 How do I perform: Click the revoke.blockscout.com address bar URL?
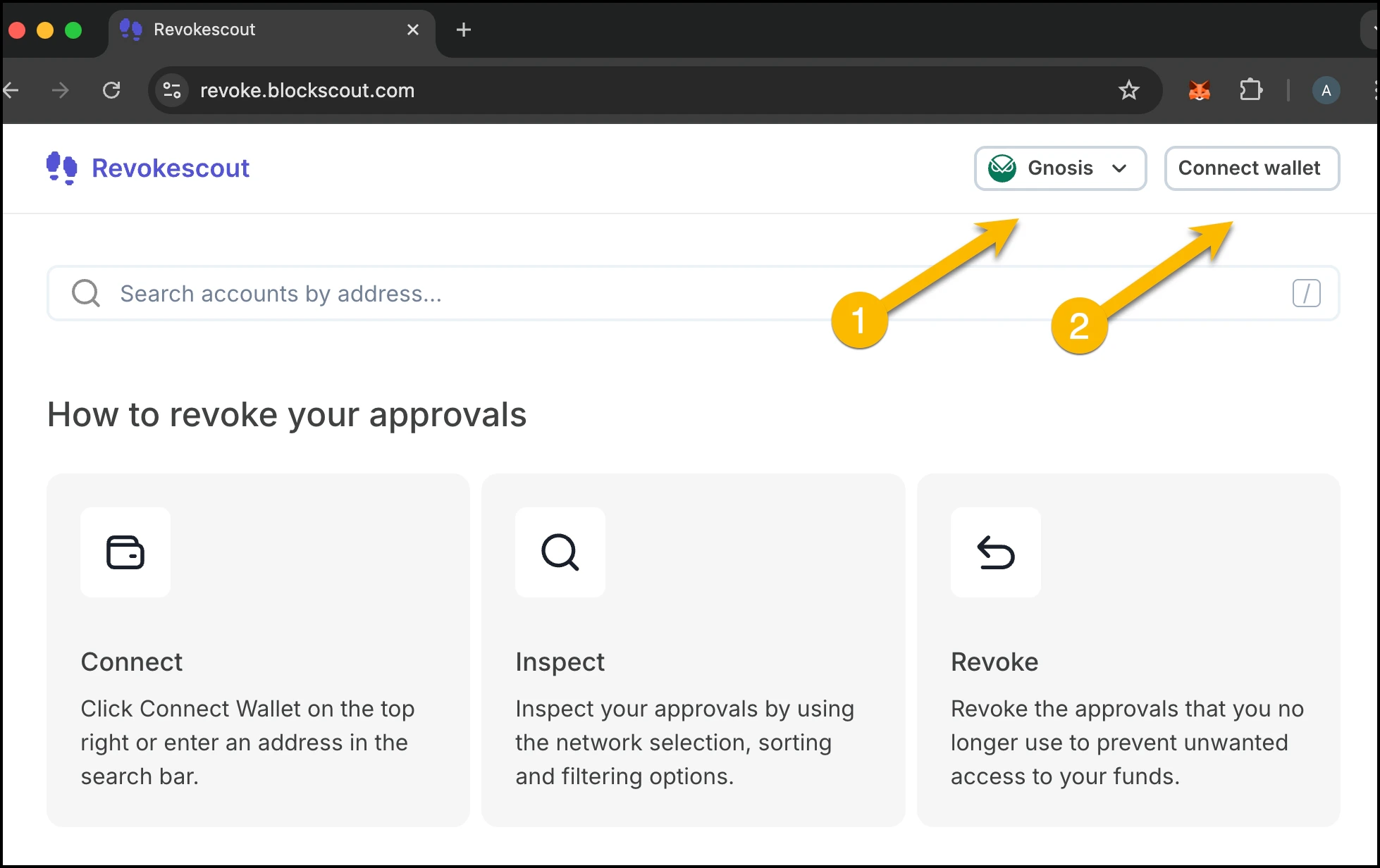[307, 90]
